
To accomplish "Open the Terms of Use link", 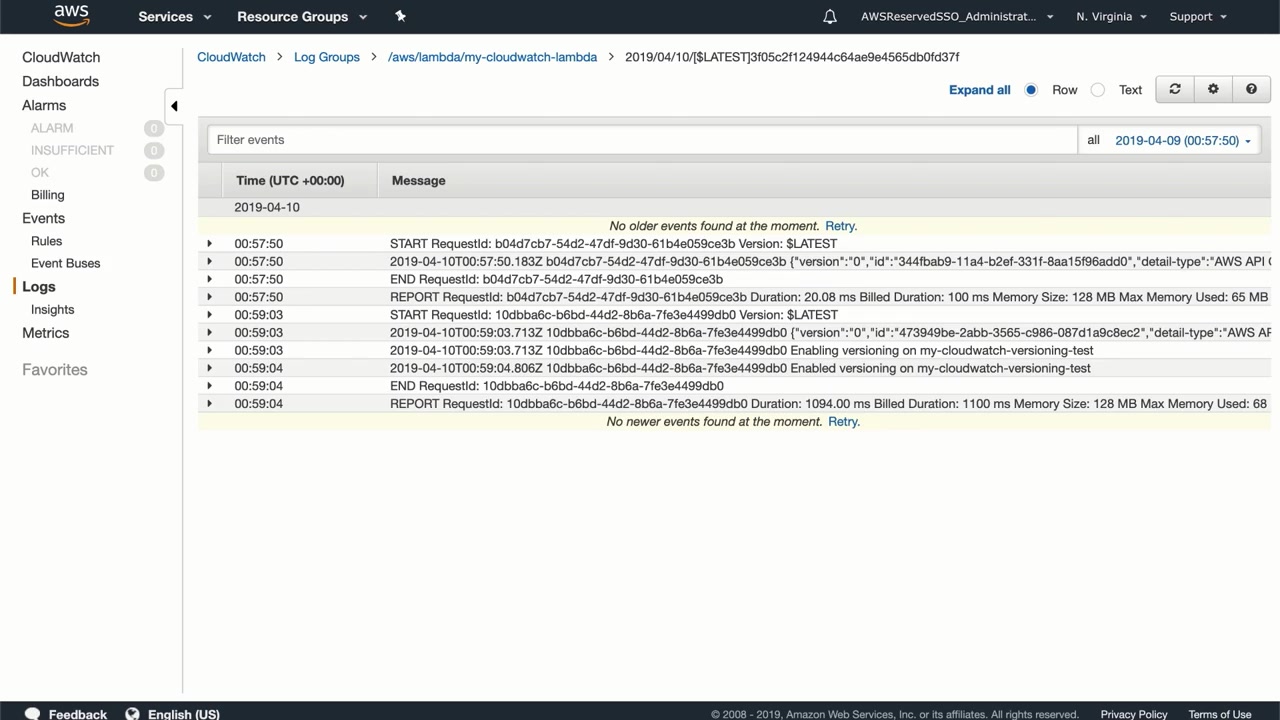I will (1220, 714).
